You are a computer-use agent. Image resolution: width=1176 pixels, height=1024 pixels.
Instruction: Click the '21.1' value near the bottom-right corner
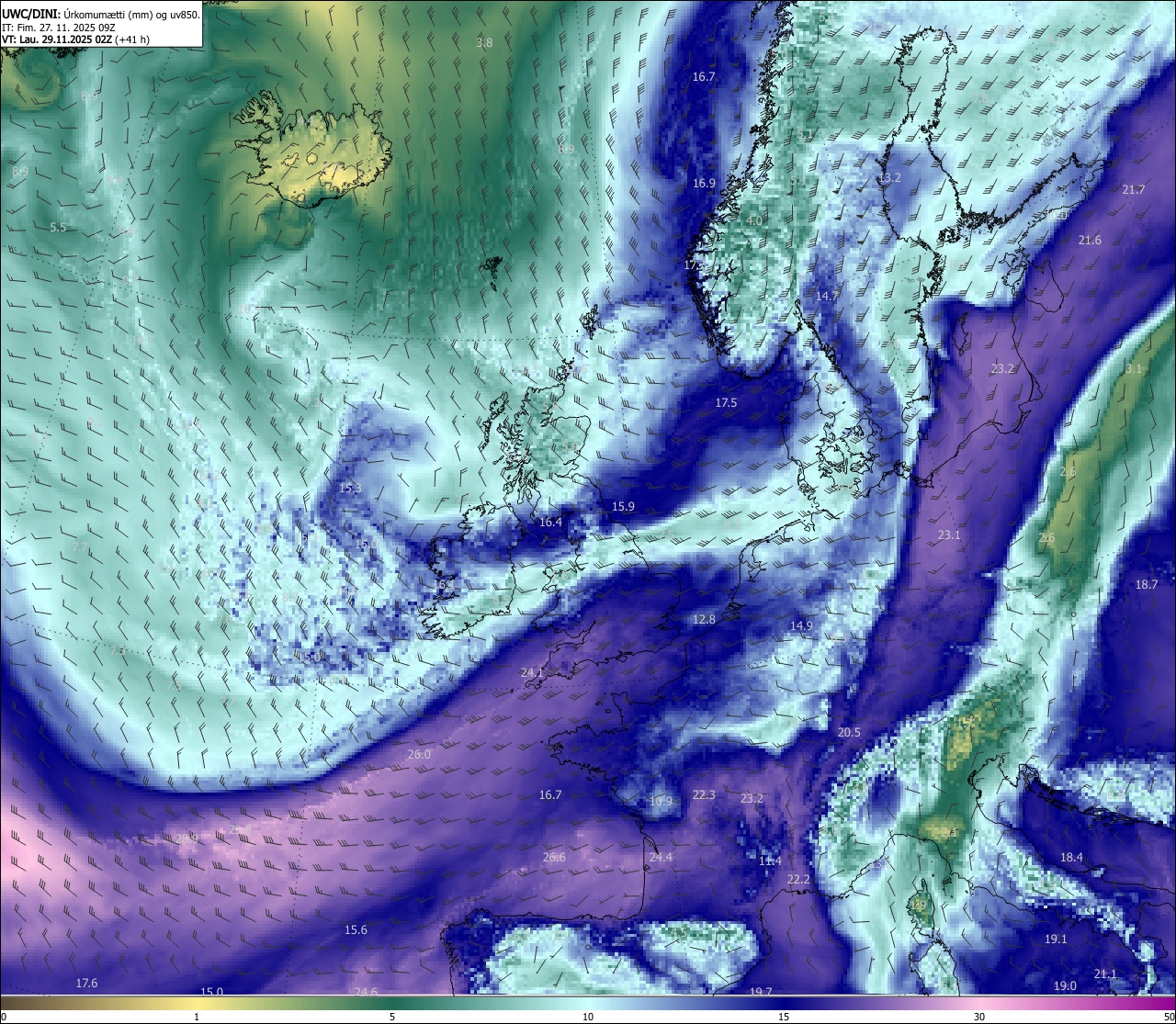[1105, 974]
